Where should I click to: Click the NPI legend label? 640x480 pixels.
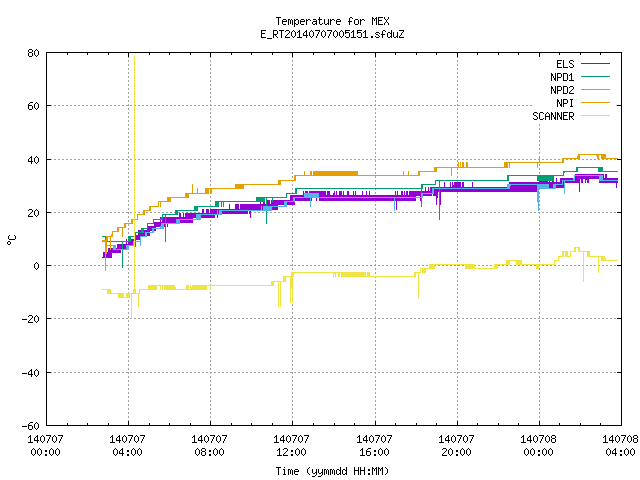coord(565,103)
